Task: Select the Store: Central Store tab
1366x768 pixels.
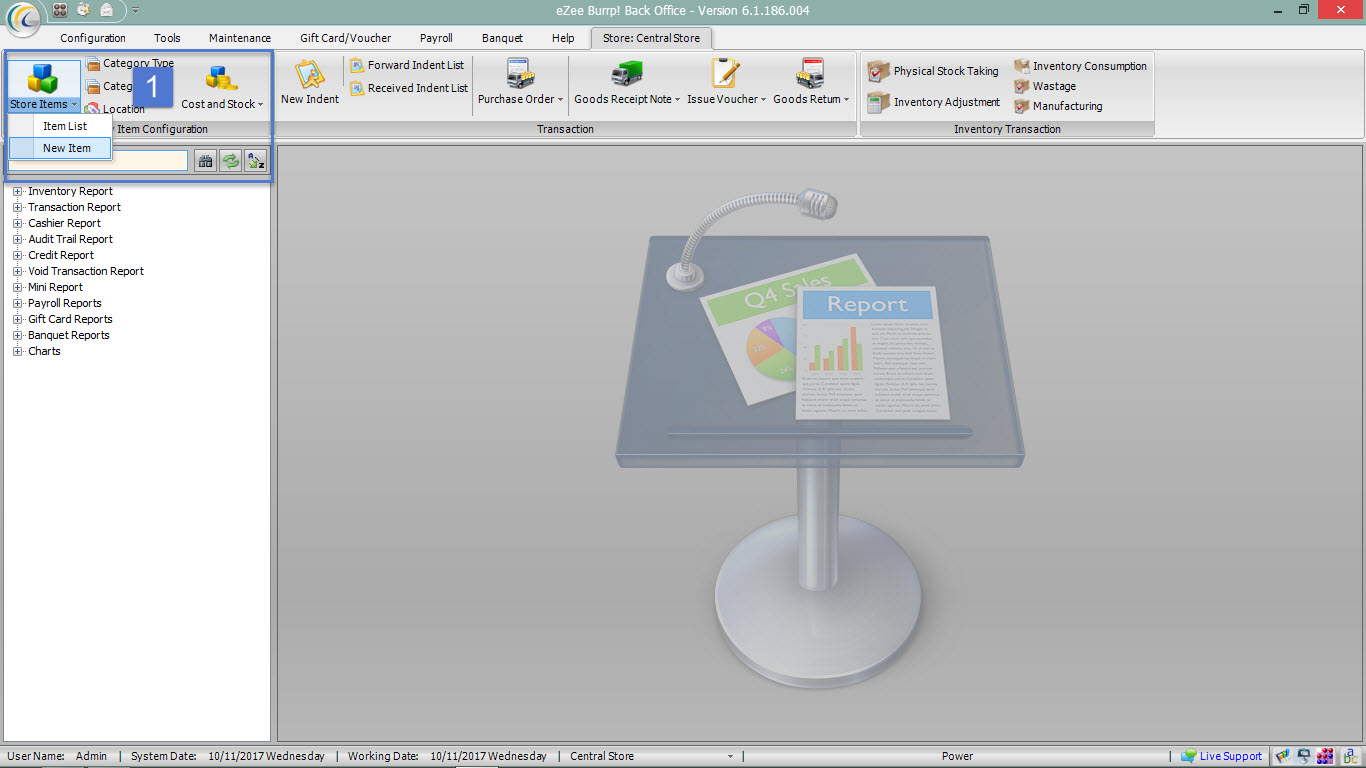Action: coord(651,38)
